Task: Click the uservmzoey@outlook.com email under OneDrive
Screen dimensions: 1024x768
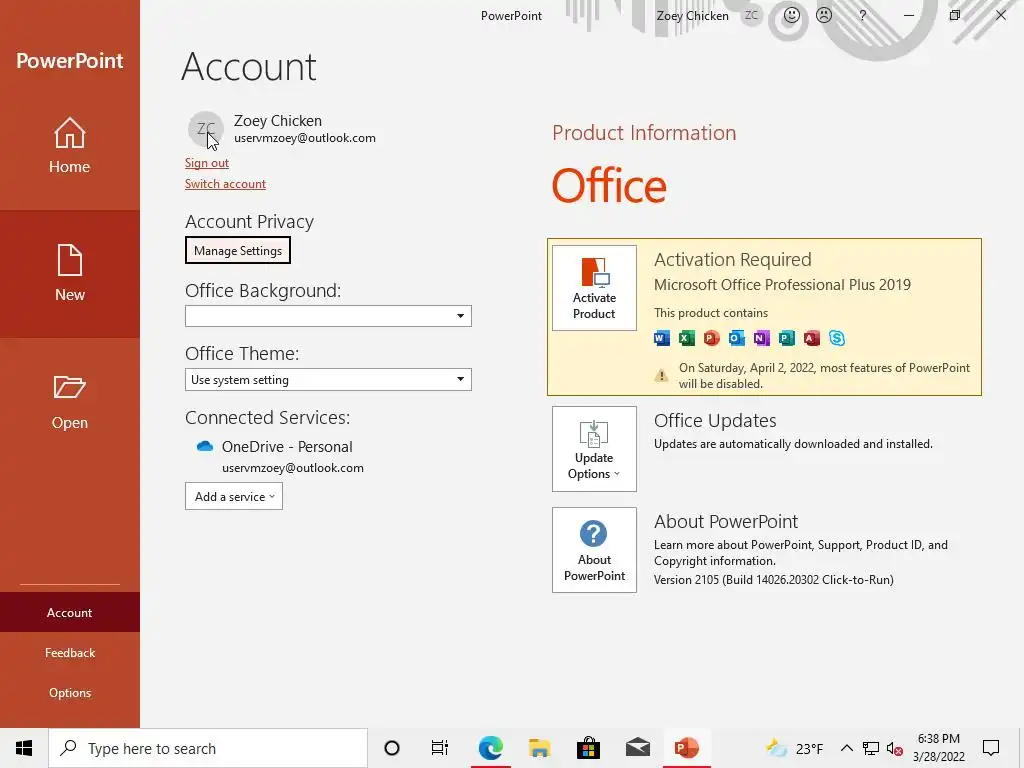Action: point(293,468)
